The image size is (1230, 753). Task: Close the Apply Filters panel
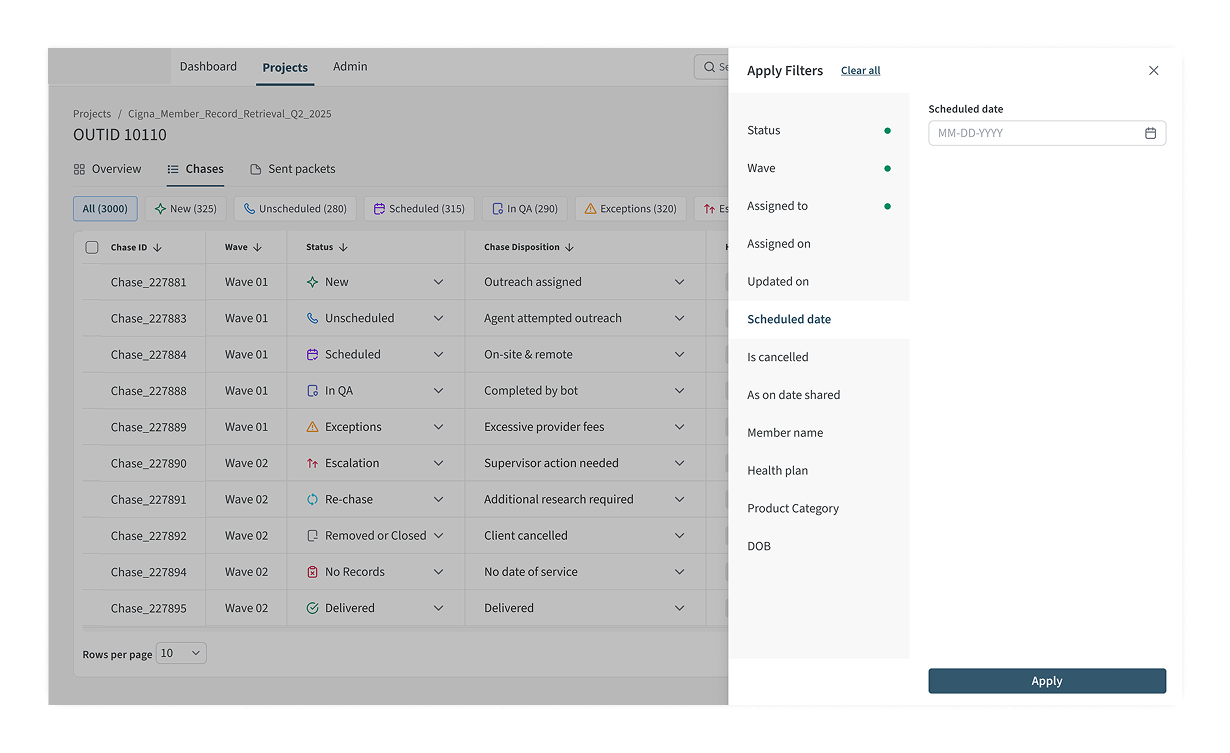[x=1153, y=71]
